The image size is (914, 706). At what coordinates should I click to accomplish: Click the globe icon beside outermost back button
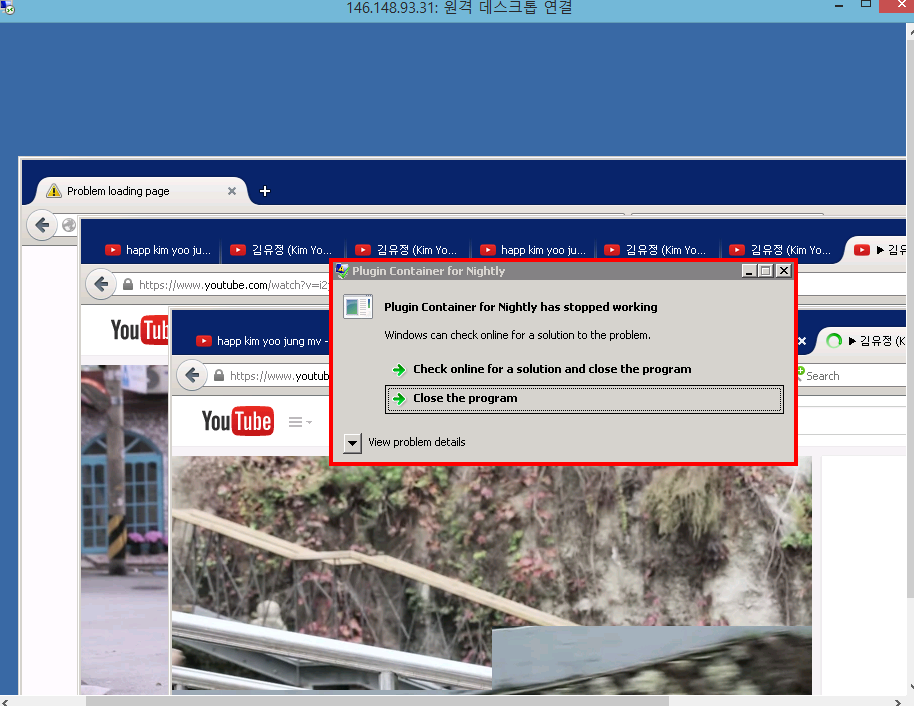point(69,225)
